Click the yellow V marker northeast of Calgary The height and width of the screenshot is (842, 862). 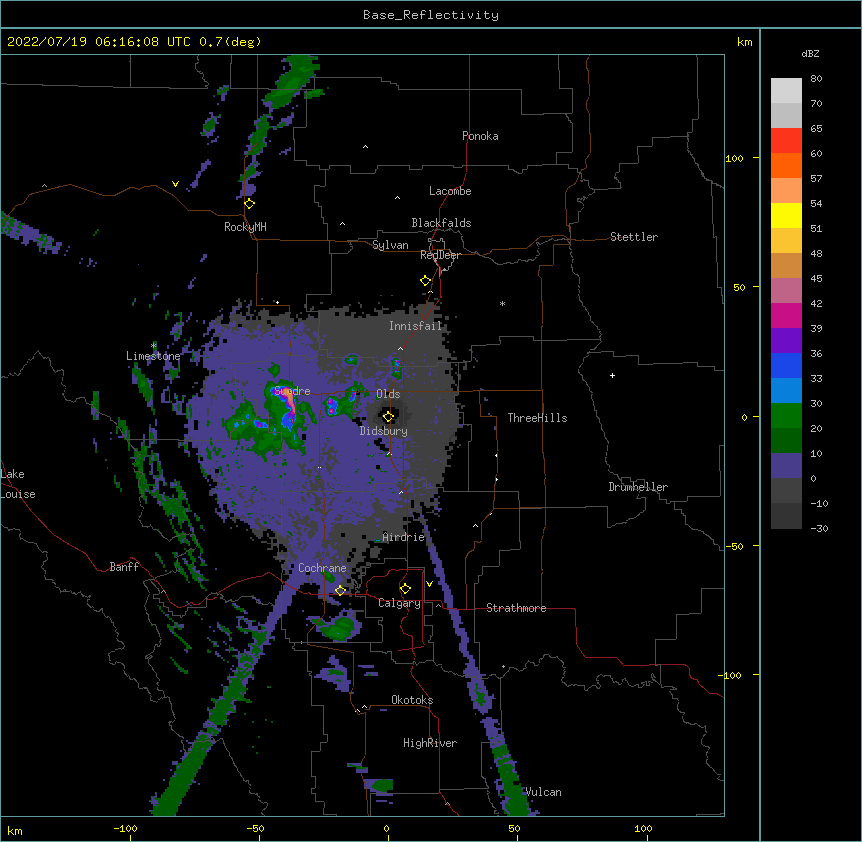pyautogui.click(x=429, y=584)
